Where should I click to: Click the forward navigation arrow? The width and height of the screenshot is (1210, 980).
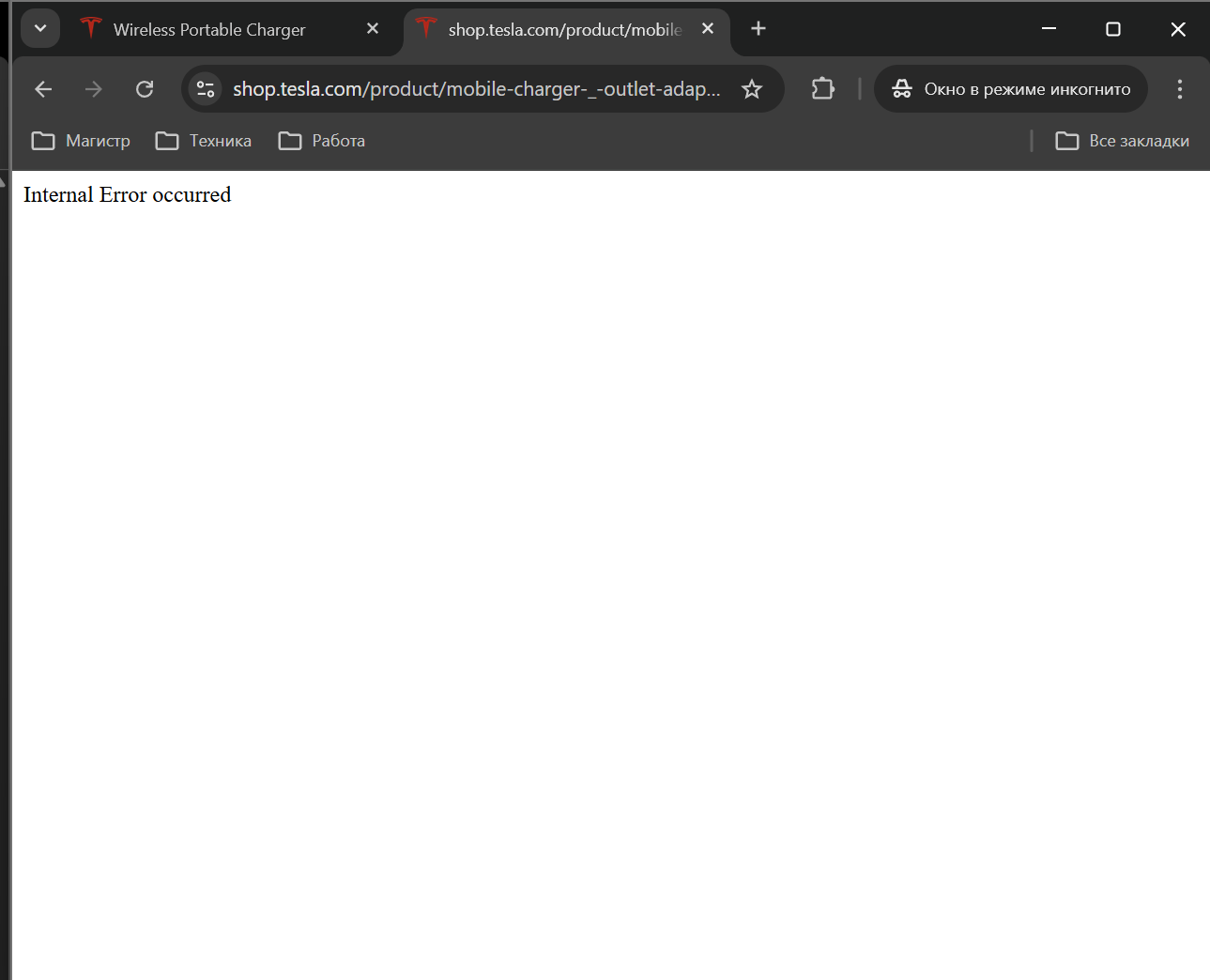[x=93, y=89]
